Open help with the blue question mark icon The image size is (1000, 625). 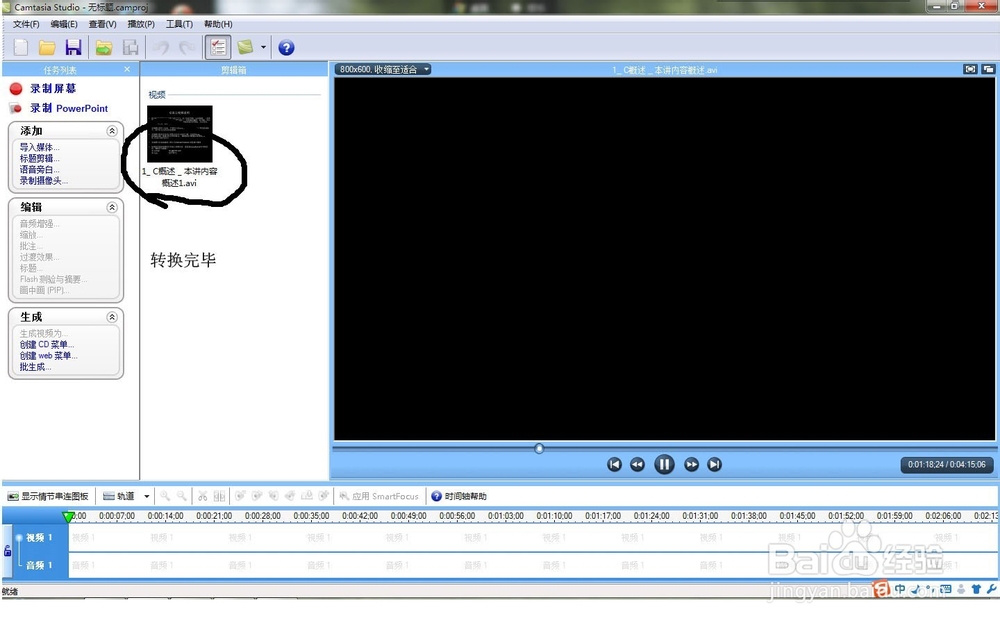click(286, 47)
